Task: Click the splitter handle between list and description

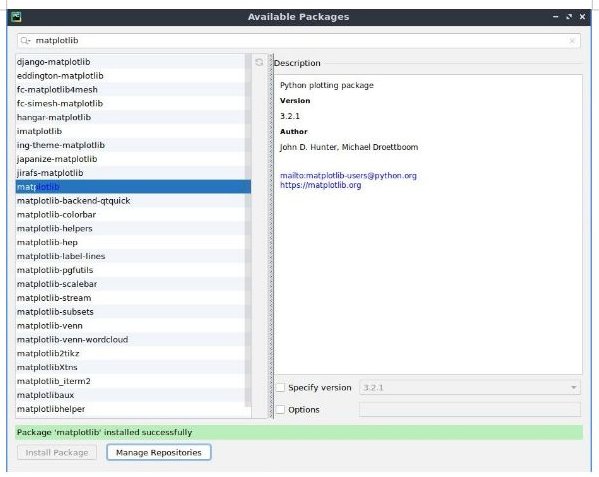Action: click(x=271, y=236)
